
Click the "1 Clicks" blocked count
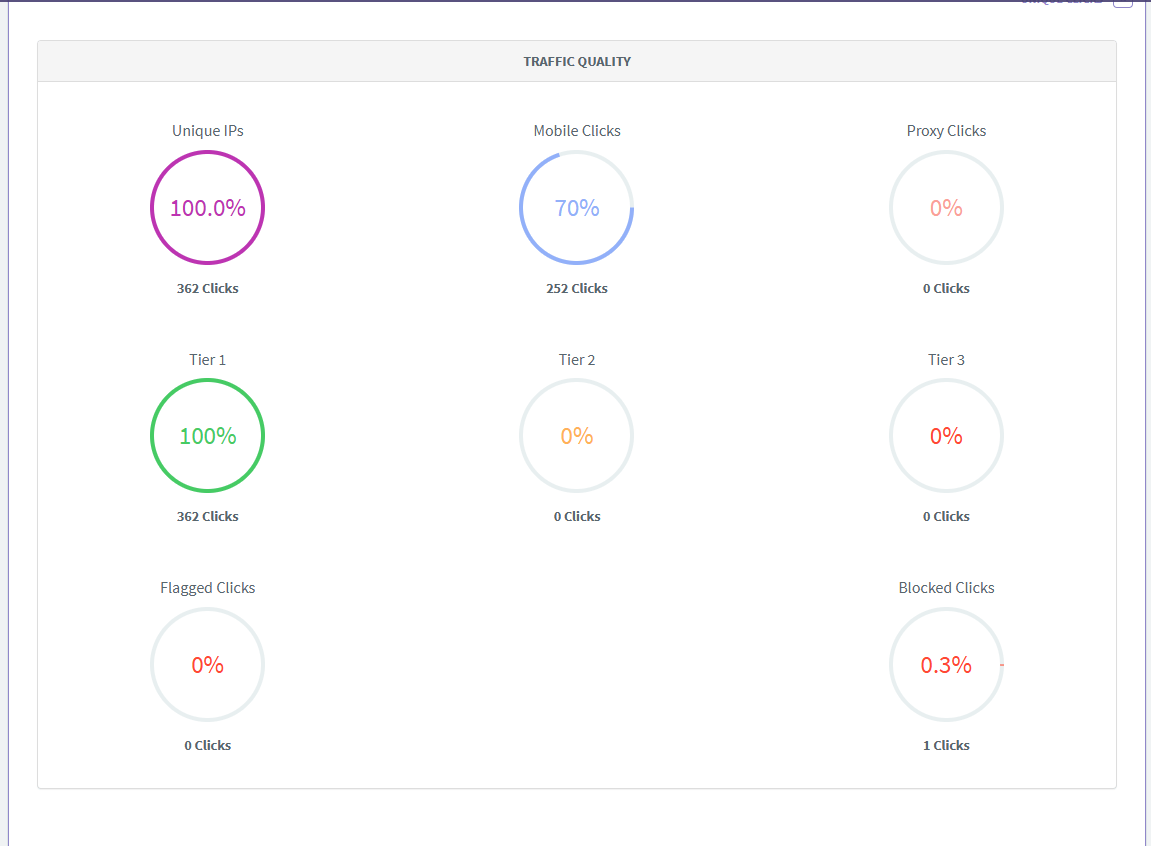click(946, 745)
